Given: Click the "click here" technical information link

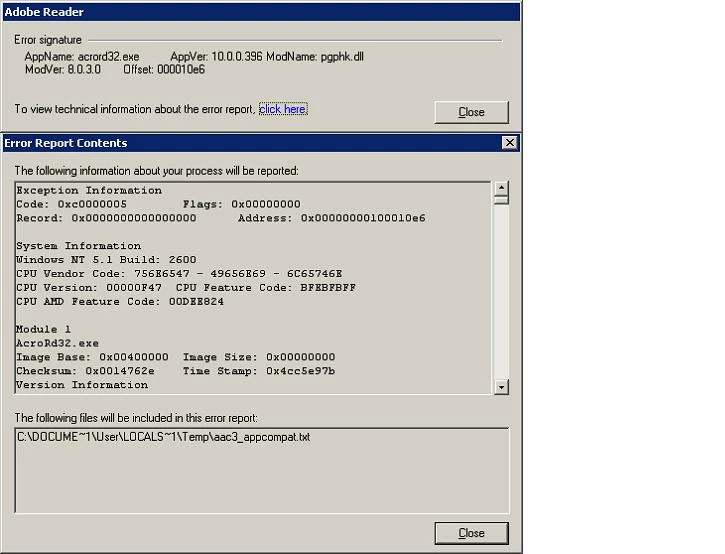Looking at the screenshot, I should (283, 109).
